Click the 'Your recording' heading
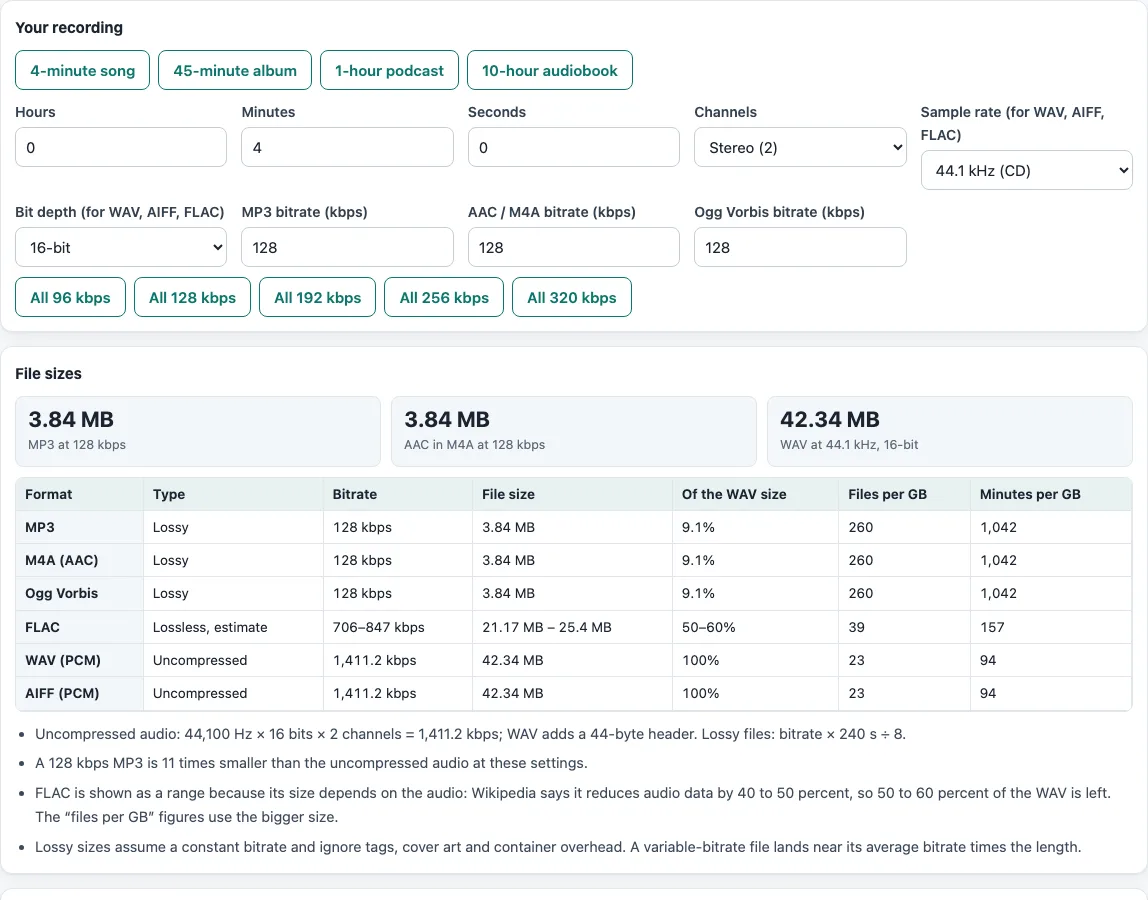The image size is (1148, 900). click(69, 27)
